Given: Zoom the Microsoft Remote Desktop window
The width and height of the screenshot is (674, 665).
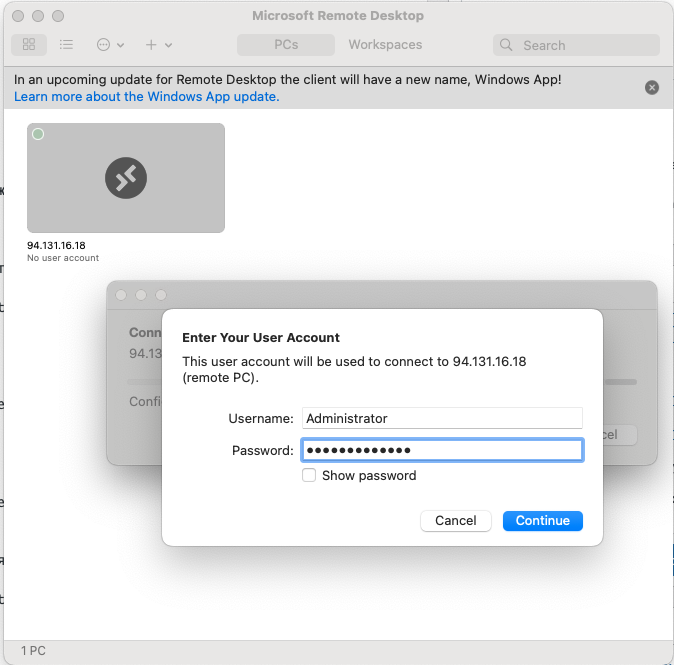Looking at the screenshot, I should pyautogui.click(x=58, y=16).
